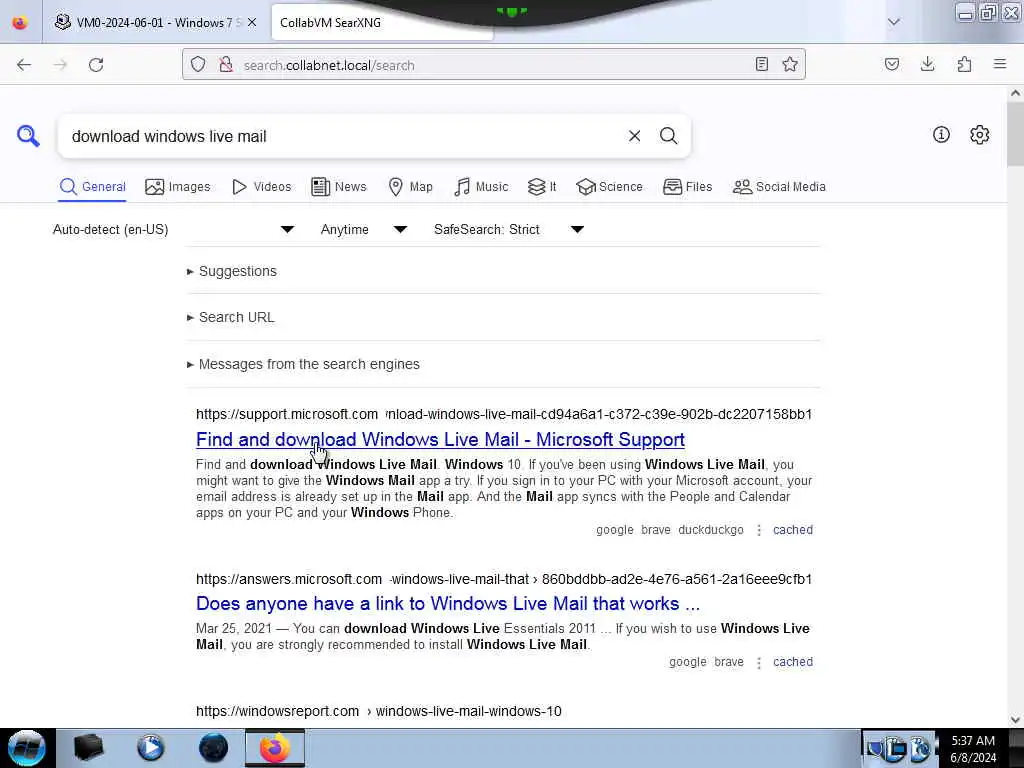Switch to Images category
This screenshot has width=1024, height=768.
coord(178,187)
